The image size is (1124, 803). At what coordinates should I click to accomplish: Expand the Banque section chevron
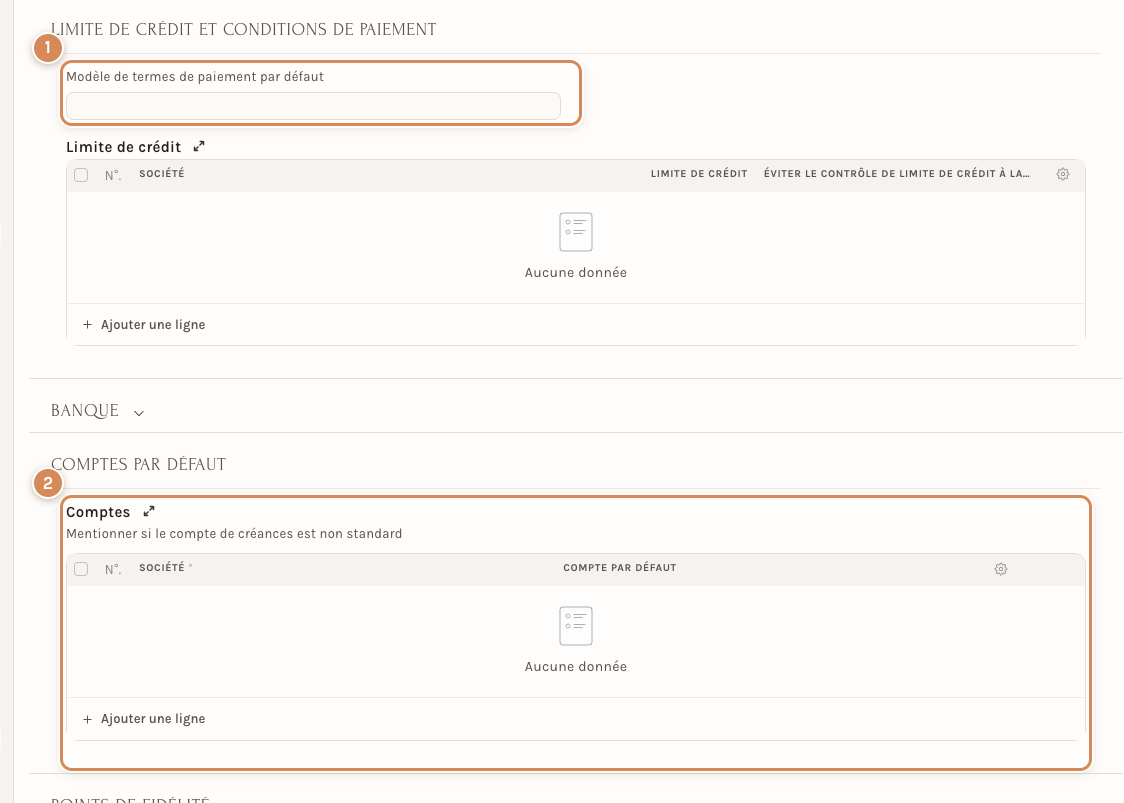coord(139,413)
